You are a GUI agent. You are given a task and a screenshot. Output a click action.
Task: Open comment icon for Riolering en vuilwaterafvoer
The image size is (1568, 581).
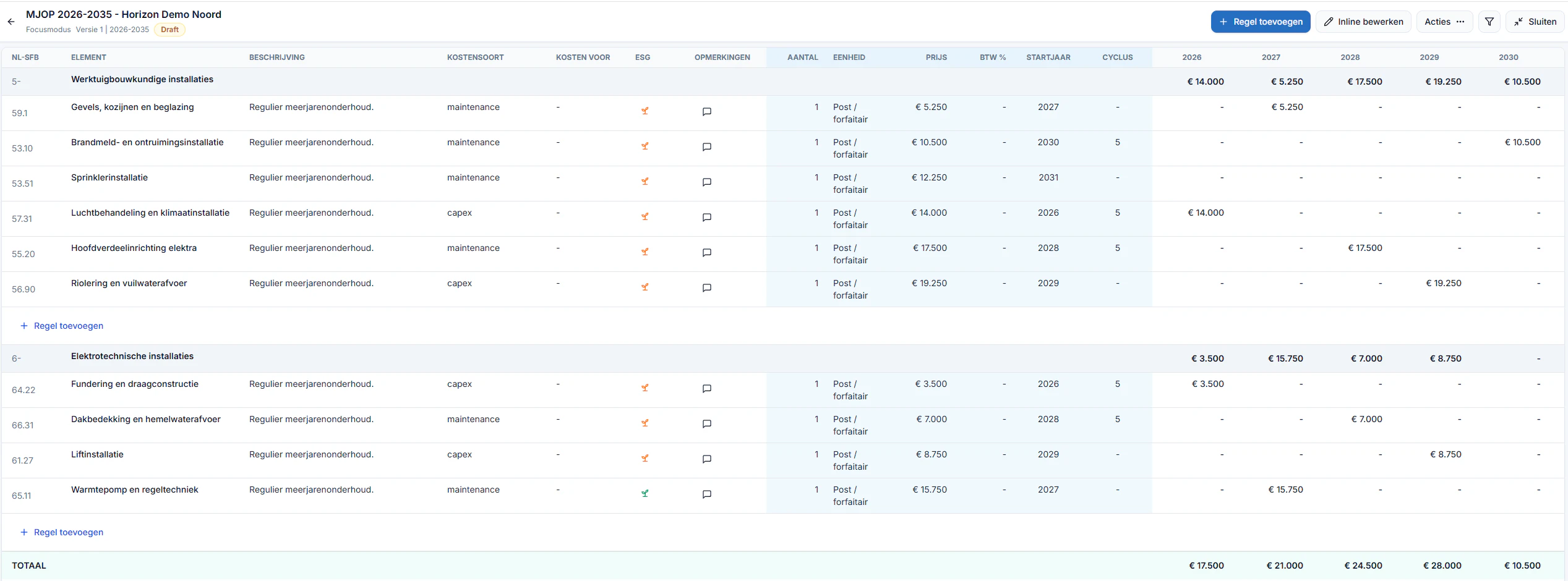coord(706,288)
